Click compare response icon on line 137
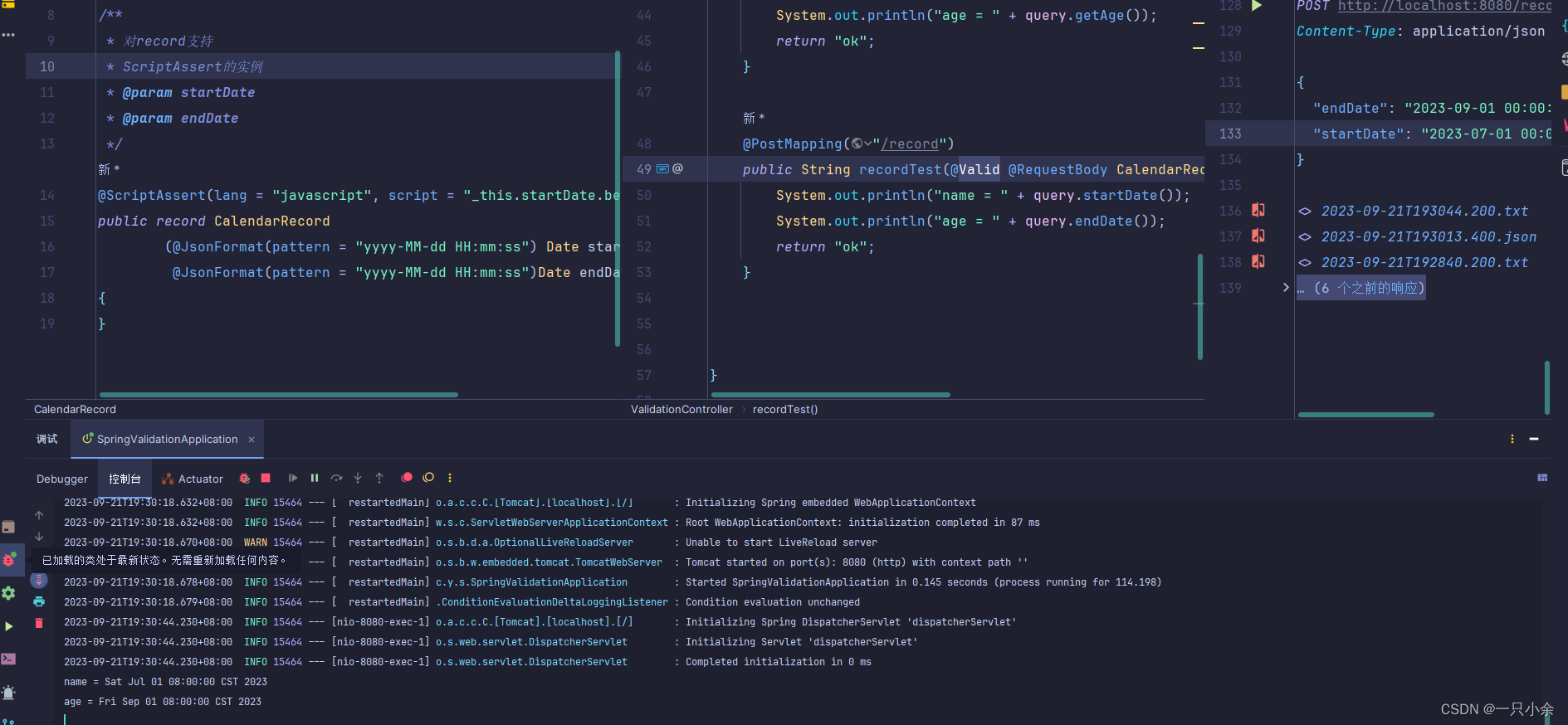Image resolution: width=1568 pixels, height=725 pixels. pyautogui.click(x=1258, y=236)
